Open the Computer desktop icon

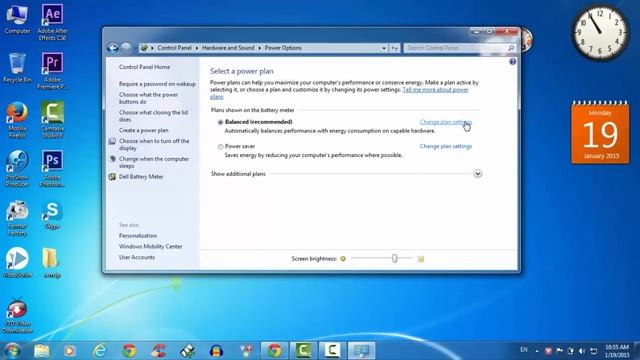point(17,19)
